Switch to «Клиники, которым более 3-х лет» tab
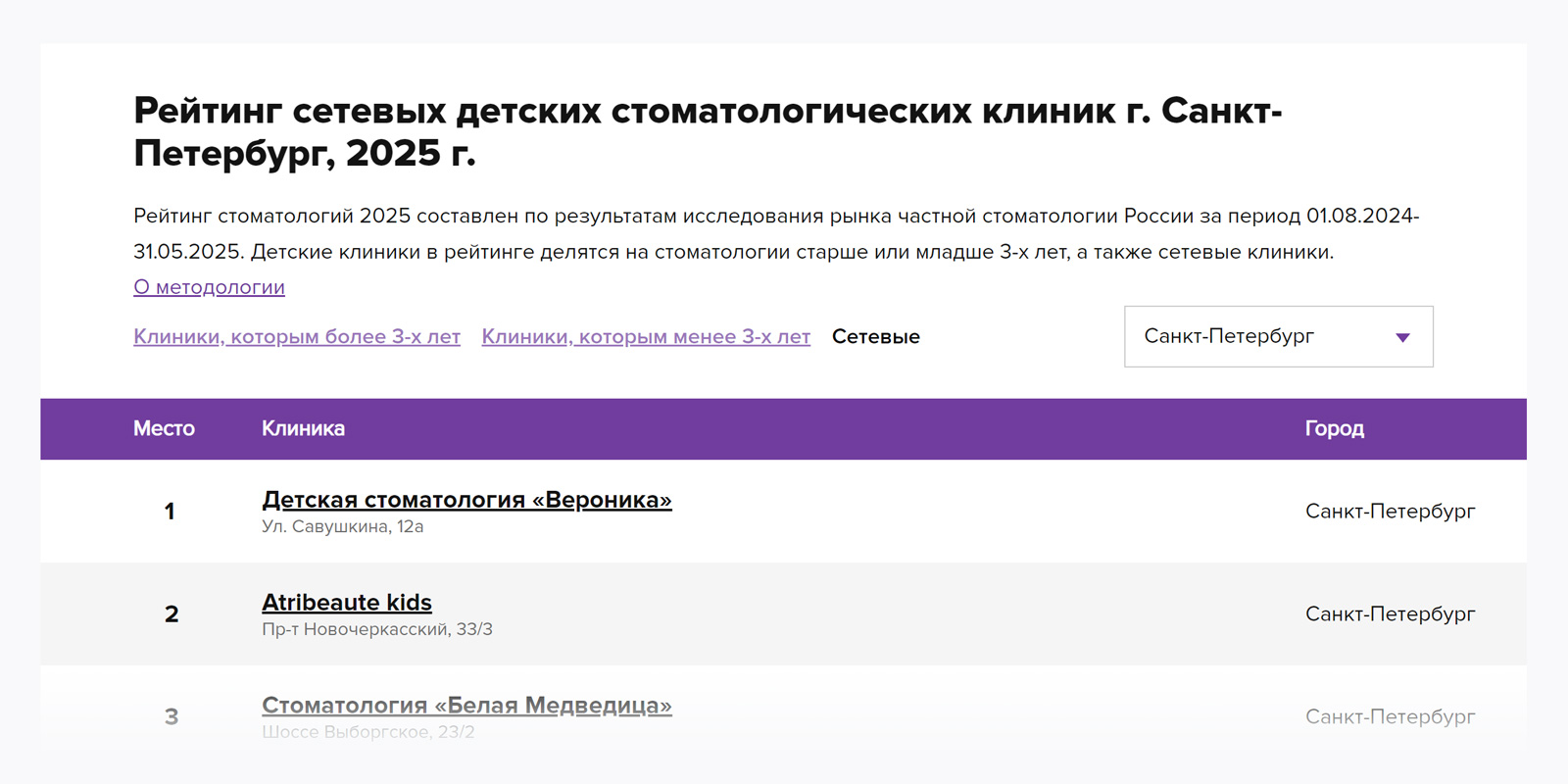1568x784 pixels. 296,336
